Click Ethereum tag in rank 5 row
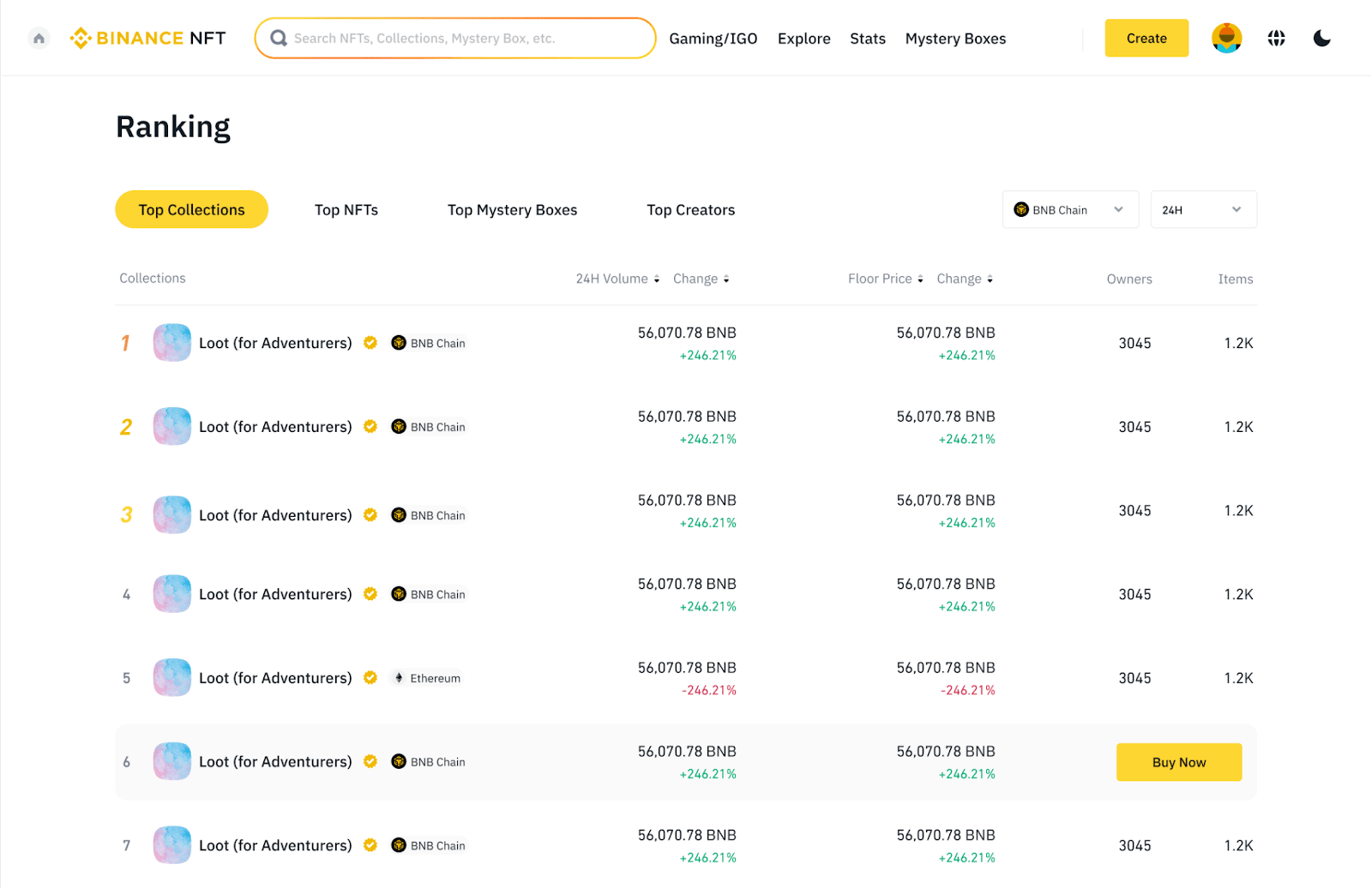 point(427,678)
